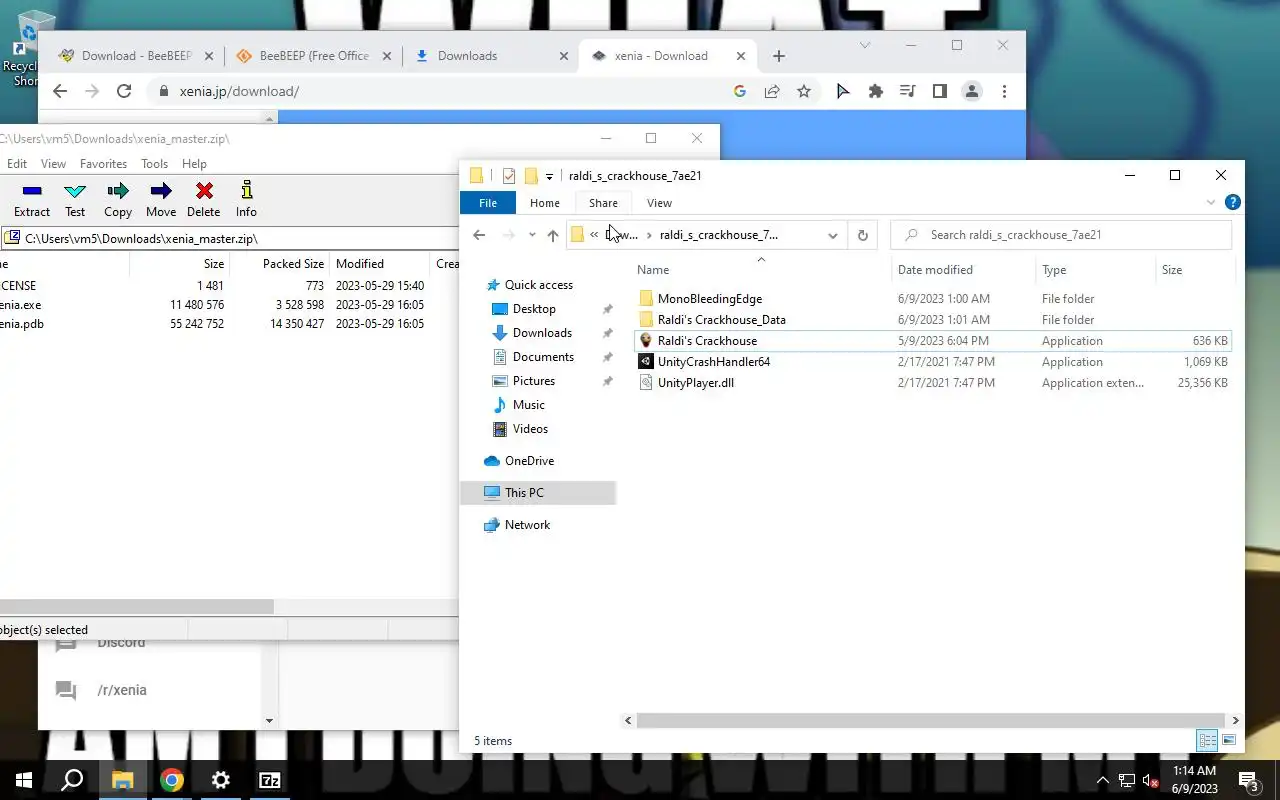Open the Favorites menu in 7-Zip
The width and height of the screenshot is (1280, 800).
pyautogui.click(x=103, y=164)
